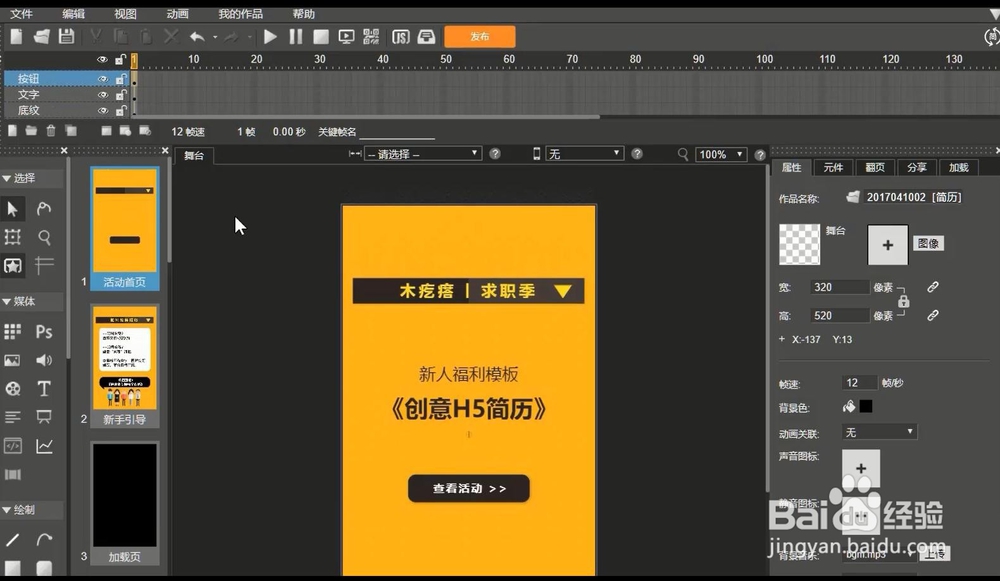Toggle lock on 文字 layer

click(121, 95)
